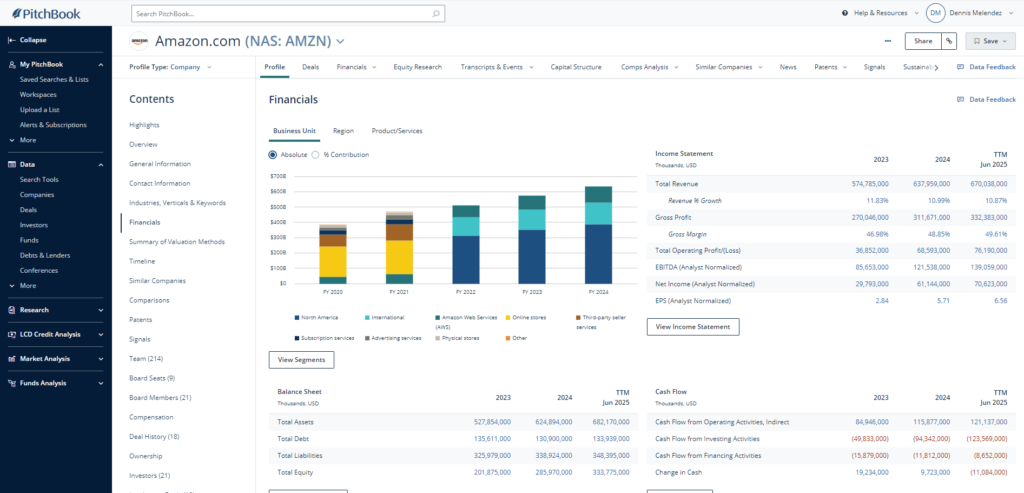Click the View Segments button
The width and height of the screenshot is (1024, 493).
coord(301,360)
